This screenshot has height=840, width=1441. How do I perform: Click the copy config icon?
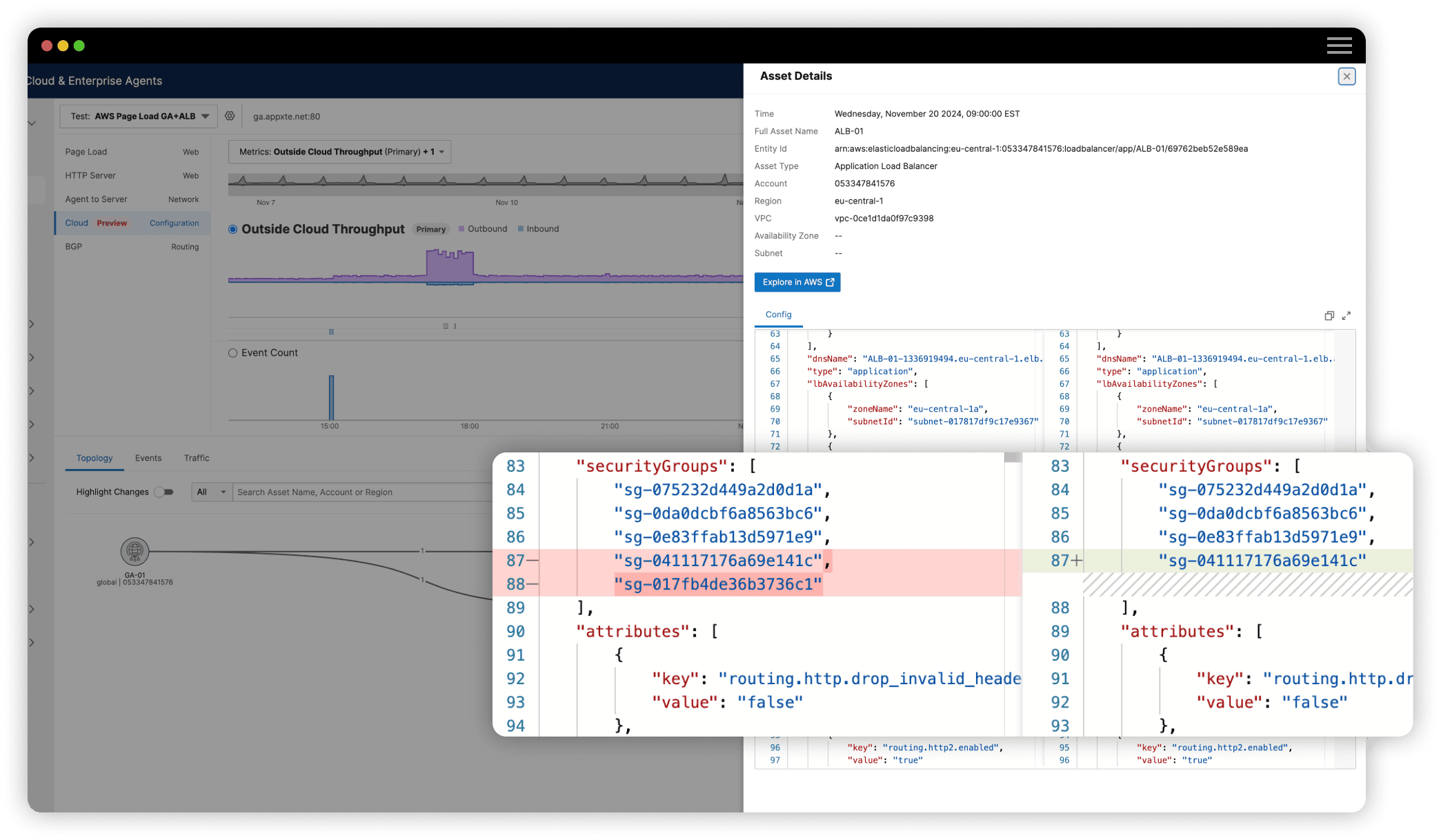(1329, 316)
